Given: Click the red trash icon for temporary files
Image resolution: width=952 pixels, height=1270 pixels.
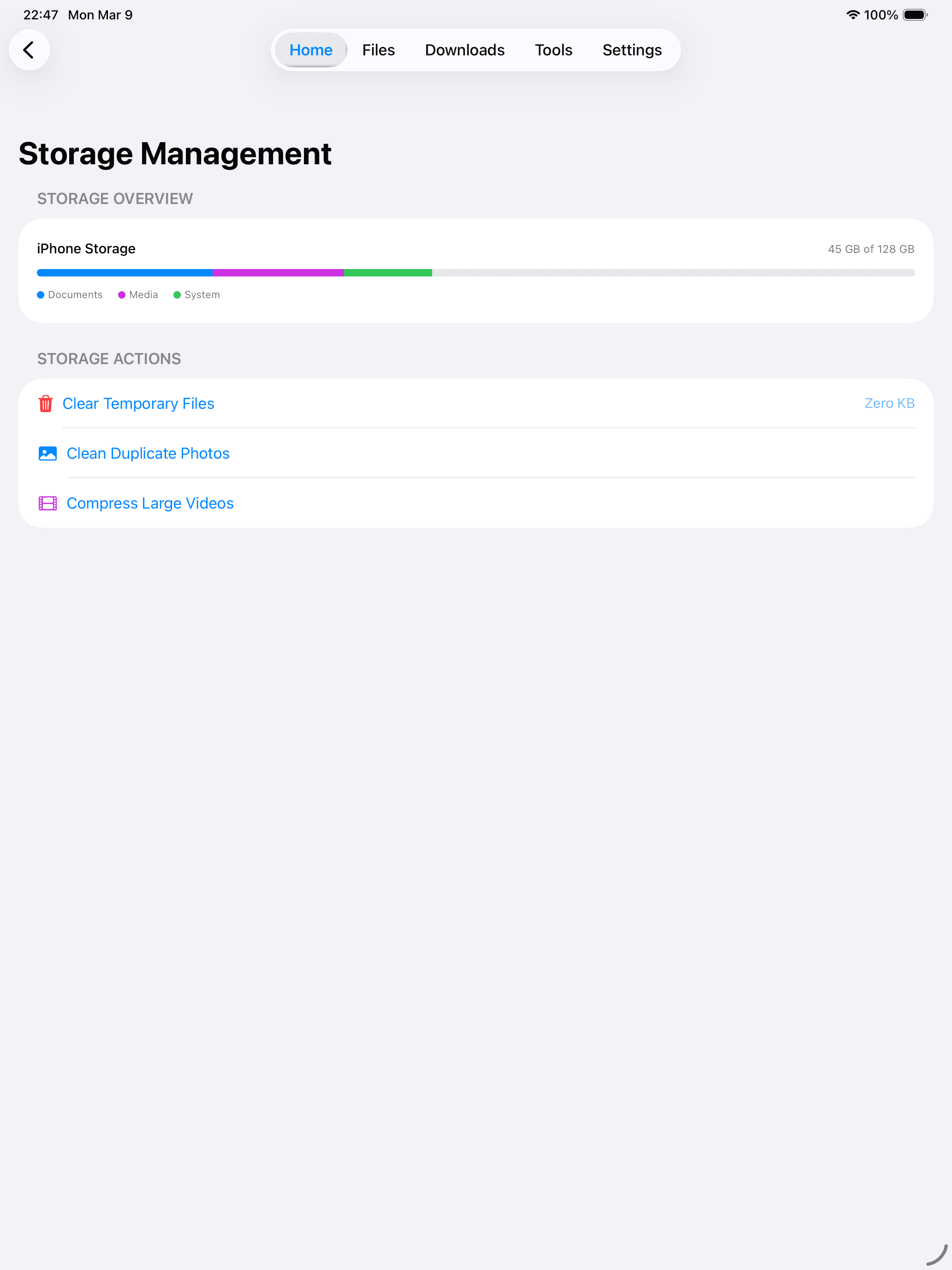Looking at the screenshot, I should click(47, 404).
